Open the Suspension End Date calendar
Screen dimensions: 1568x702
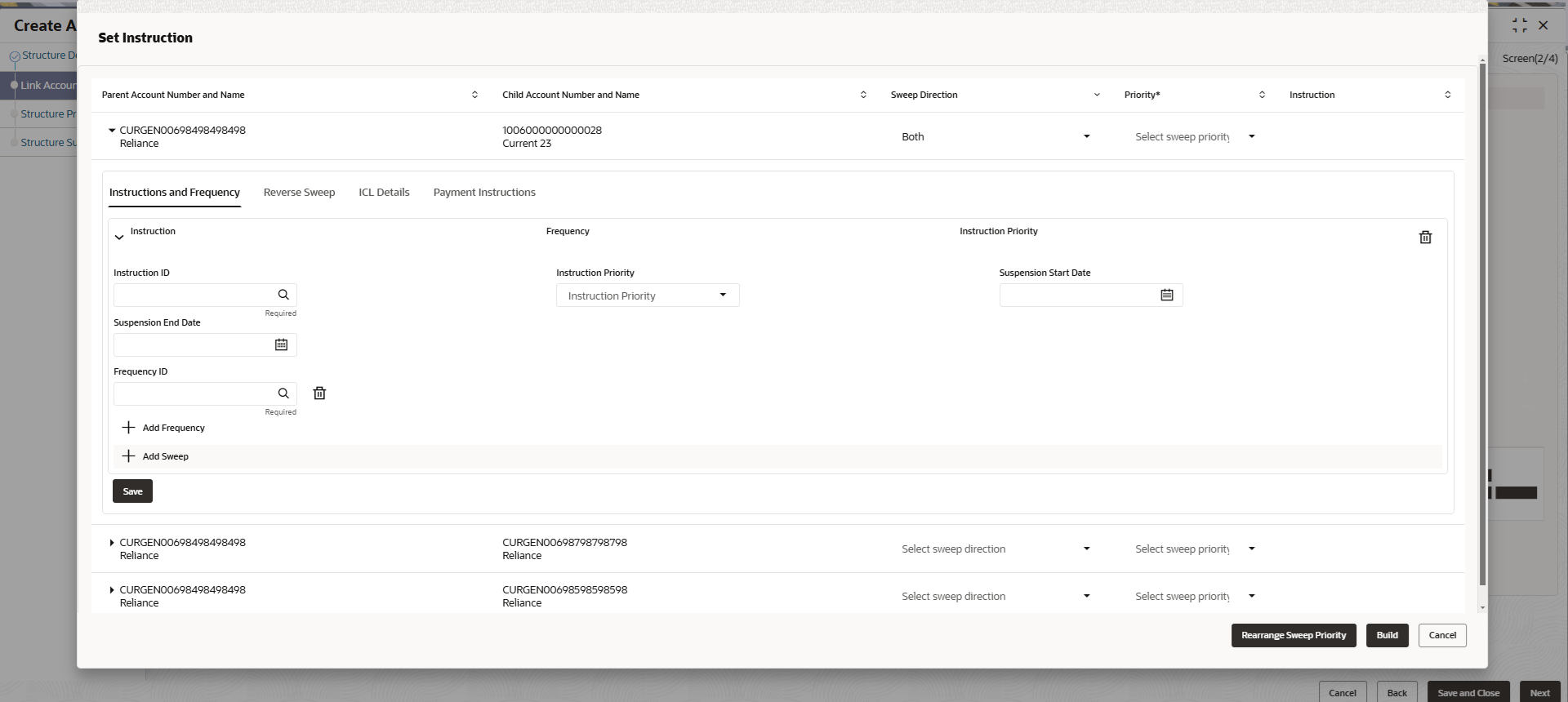click(281, 344)
